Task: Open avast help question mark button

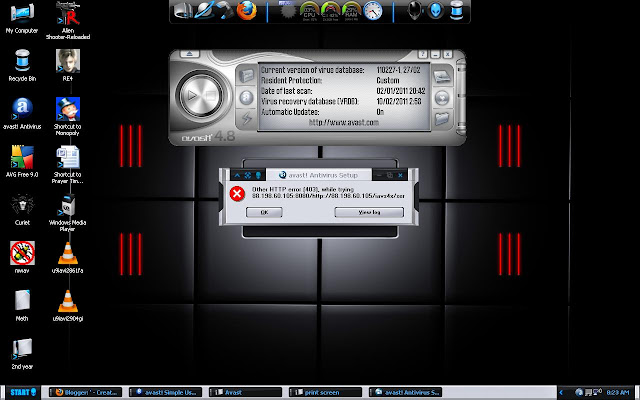Action: [423, 54]
